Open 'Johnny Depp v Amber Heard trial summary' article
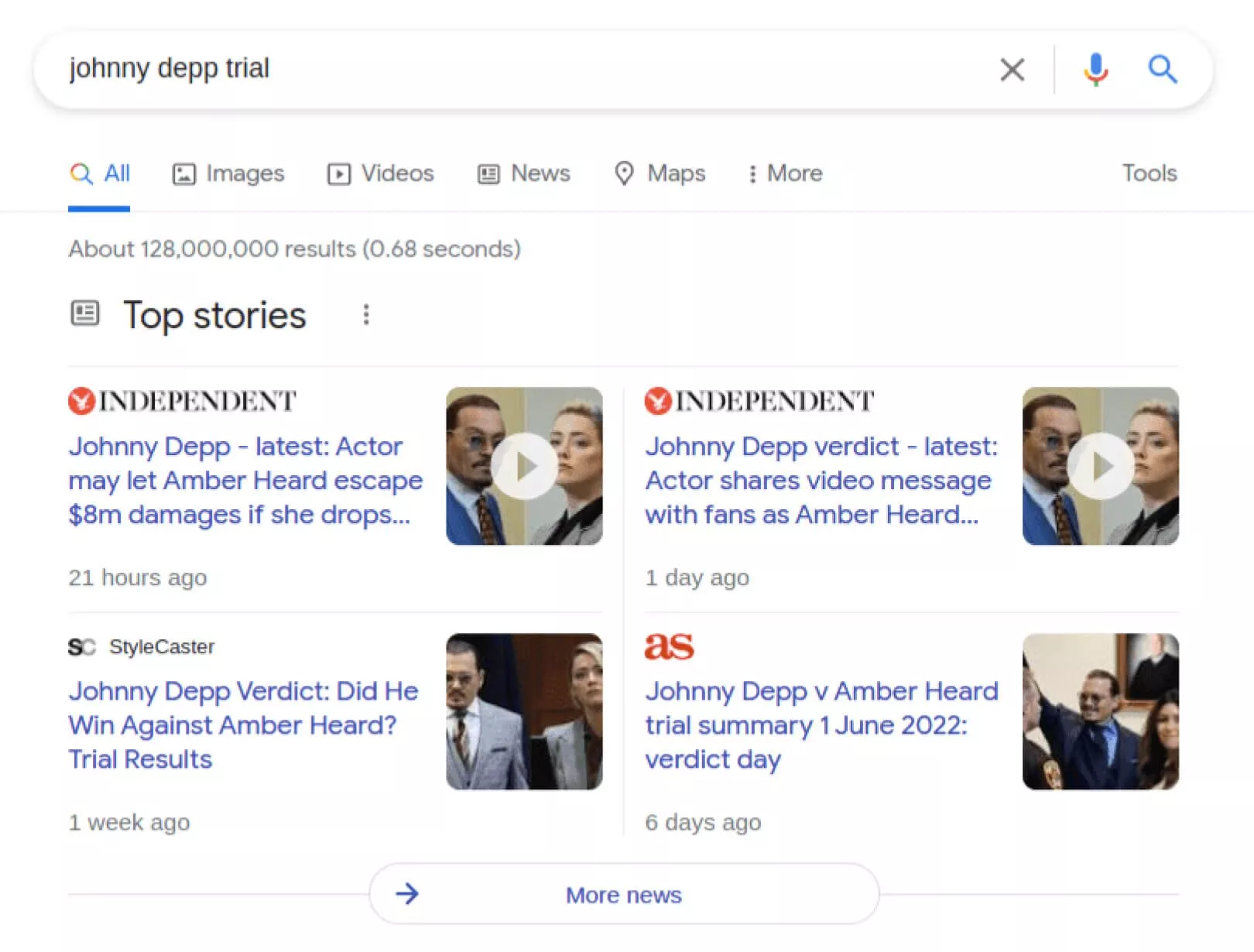Image resolution: width=1254 pixels, height=952 pixels. click(x=821, y=725)
